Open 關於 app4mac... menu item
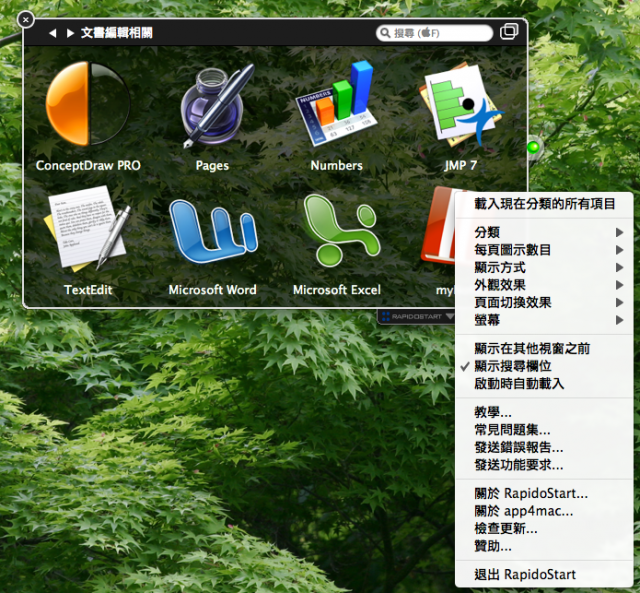The width and height of the screenshot is (640, 593). (544, 511)
